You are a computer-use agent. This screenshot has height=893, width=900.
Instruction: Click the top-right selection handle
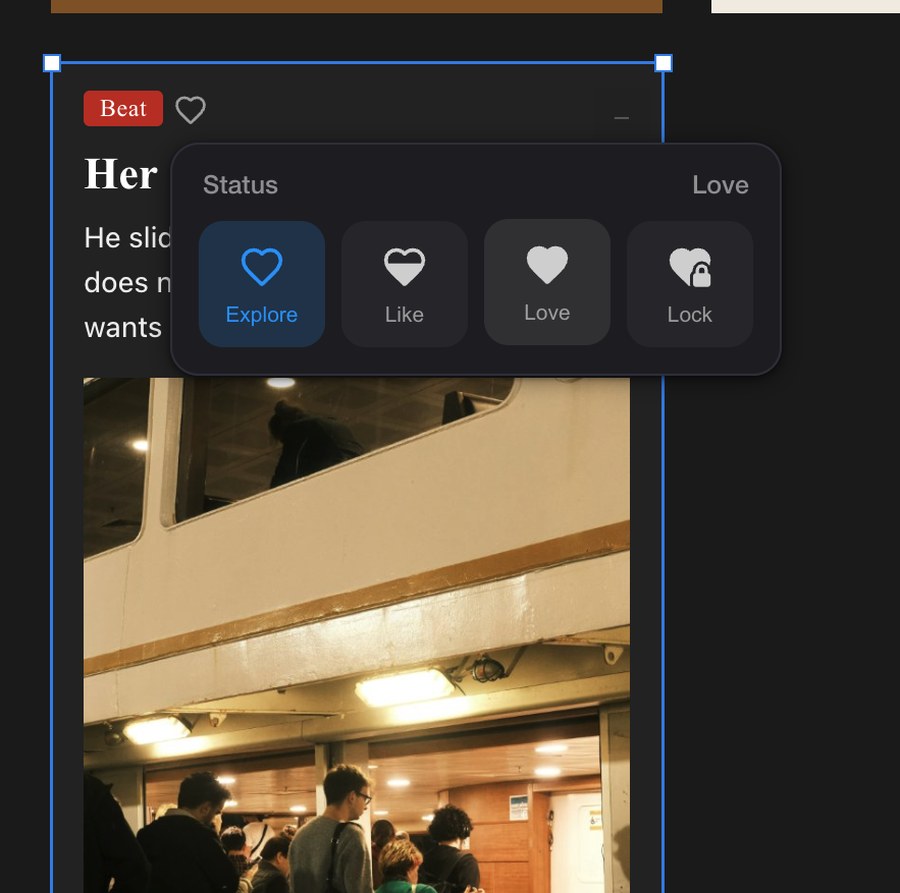[x=664, y=63]
